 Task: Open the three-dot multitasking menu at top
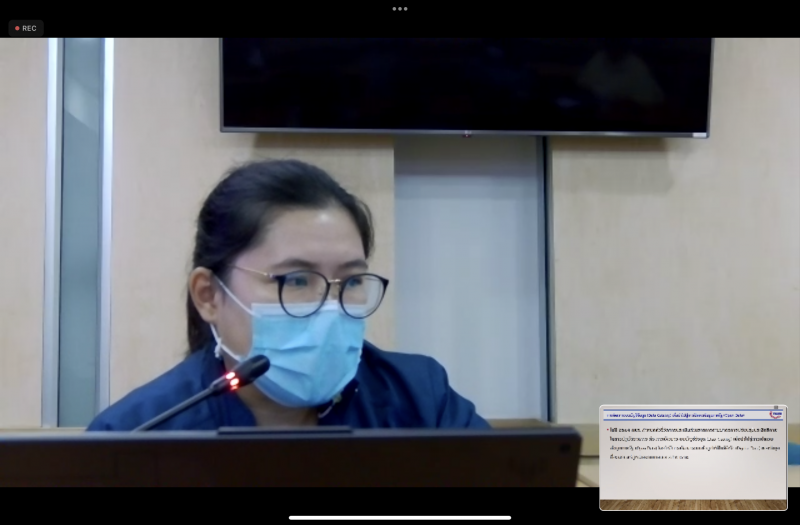(x=399, y=9)
